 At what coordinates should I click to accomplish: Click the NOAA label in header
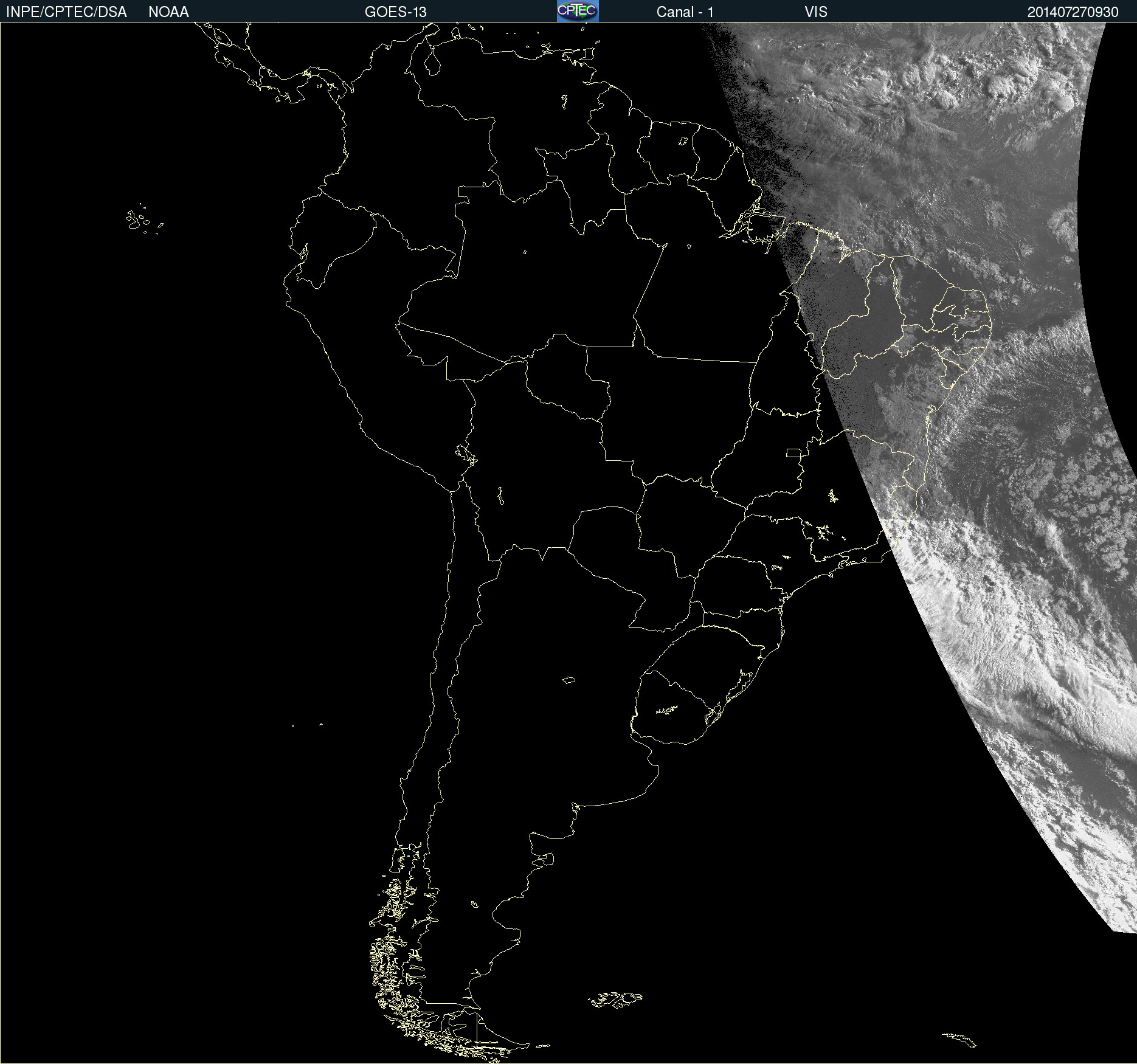pos(168,12)
